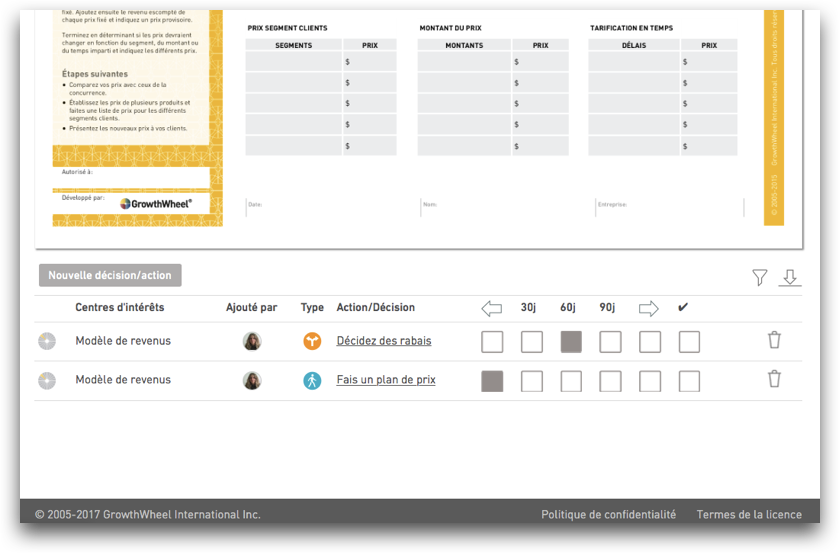This screenshot has width=840, height=553.
Task: Click first SEGMENTS cell in Prix segment clients
Action: pyautogui.click(x=294, y=62)
